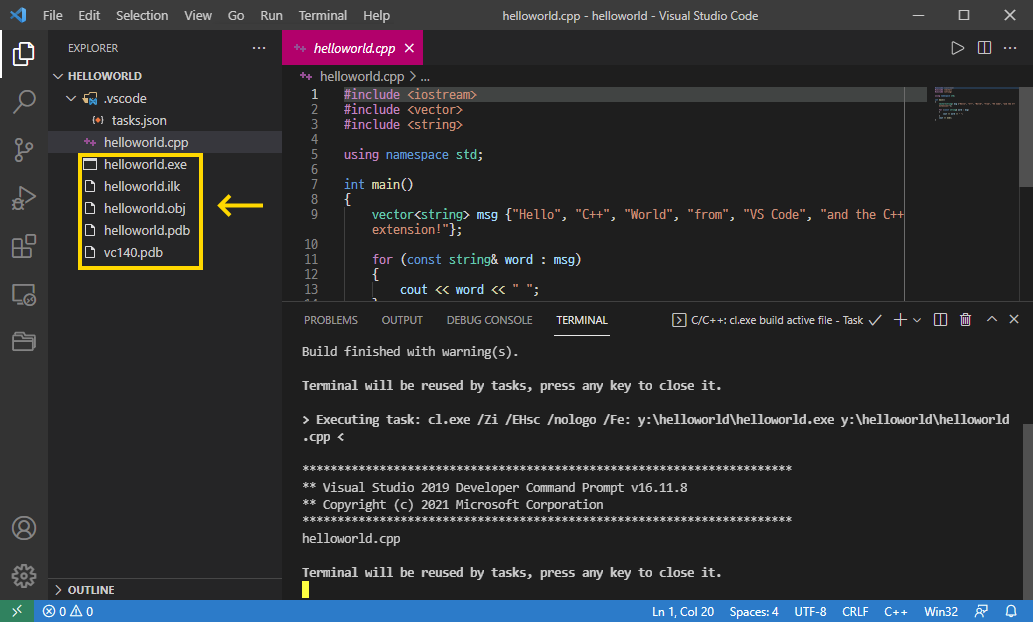Open the terminal launch profile dropdown arrow
The width and height of the screenshot is (1033, 622).
(917, 320)
